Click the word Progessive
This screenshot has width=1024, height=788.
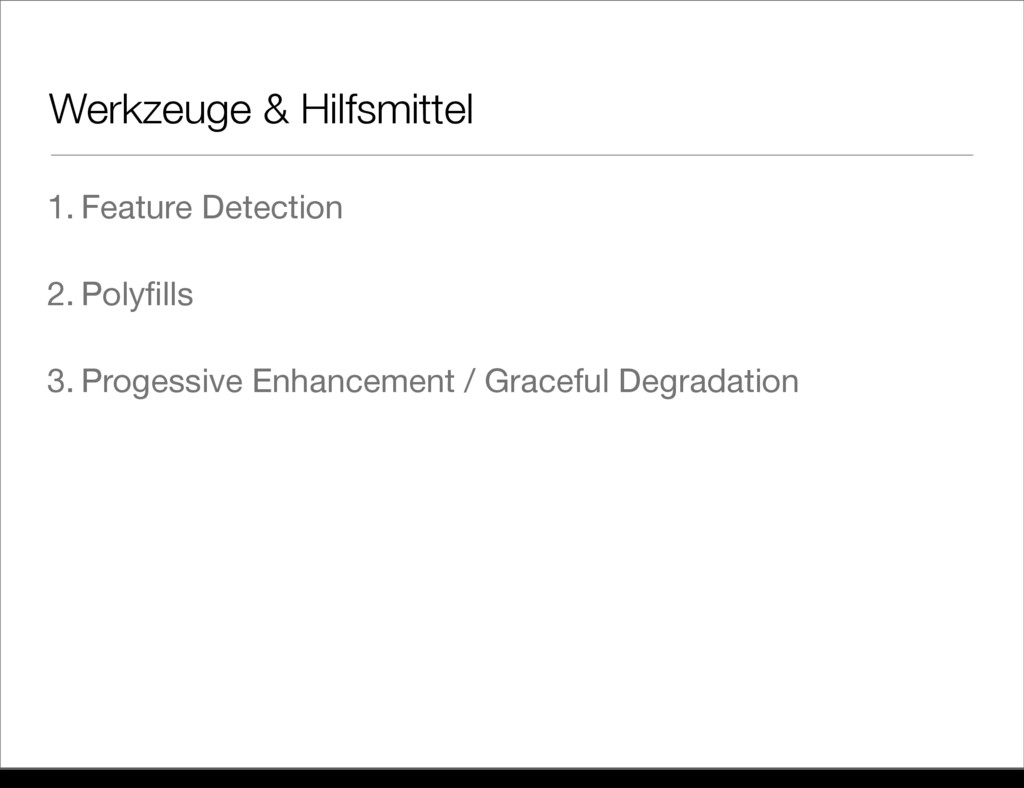[162, 382]
